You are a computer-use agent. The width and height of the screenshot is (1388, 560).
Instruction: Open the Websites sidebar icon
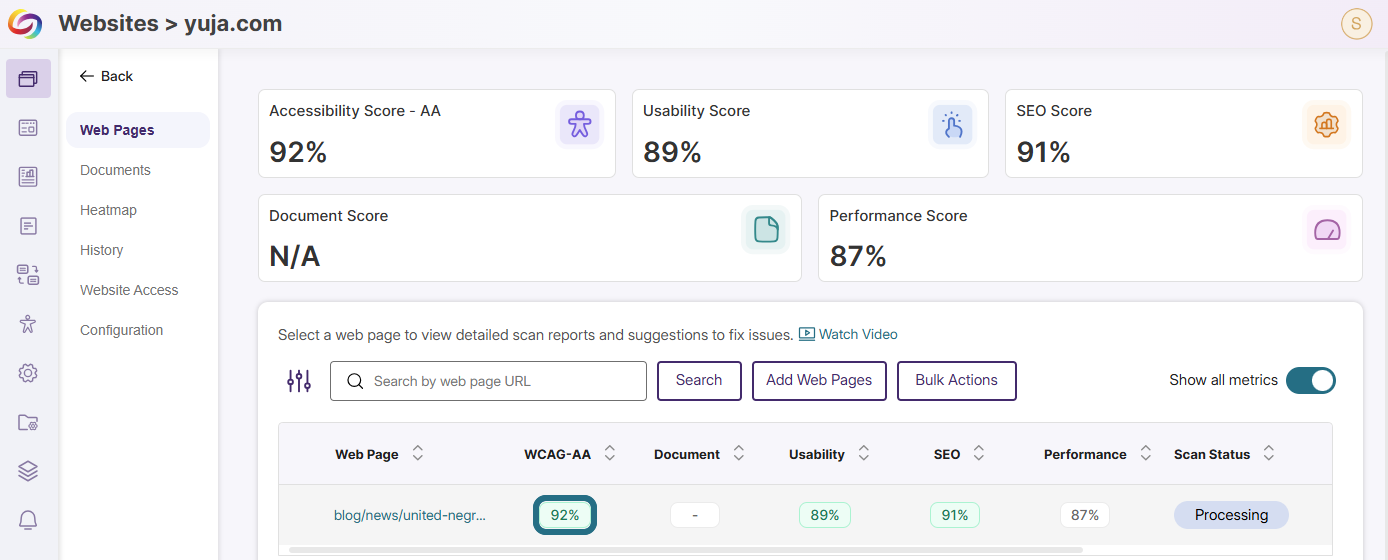pos(28,78)
